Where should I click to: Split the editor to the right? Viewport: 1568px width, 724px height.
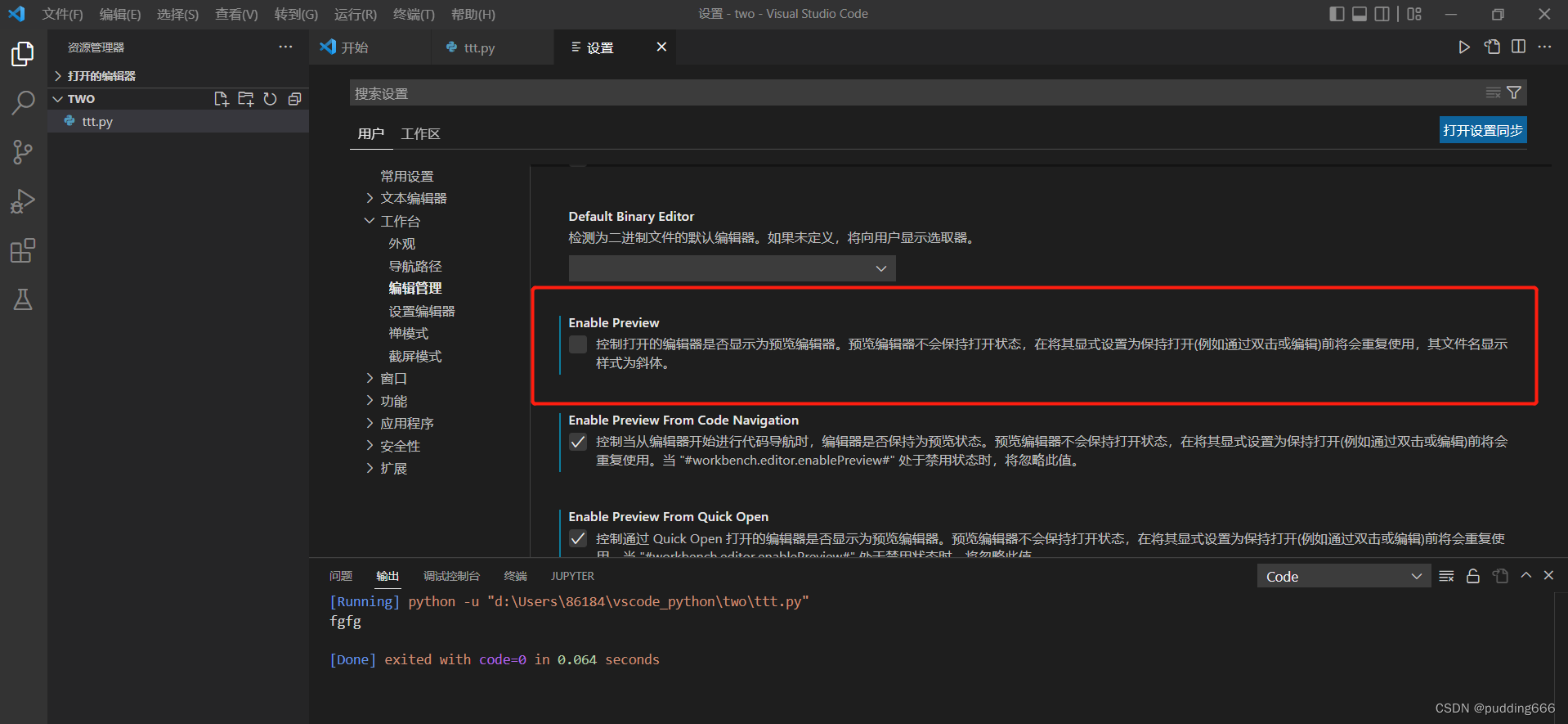tap(1518, 47)
